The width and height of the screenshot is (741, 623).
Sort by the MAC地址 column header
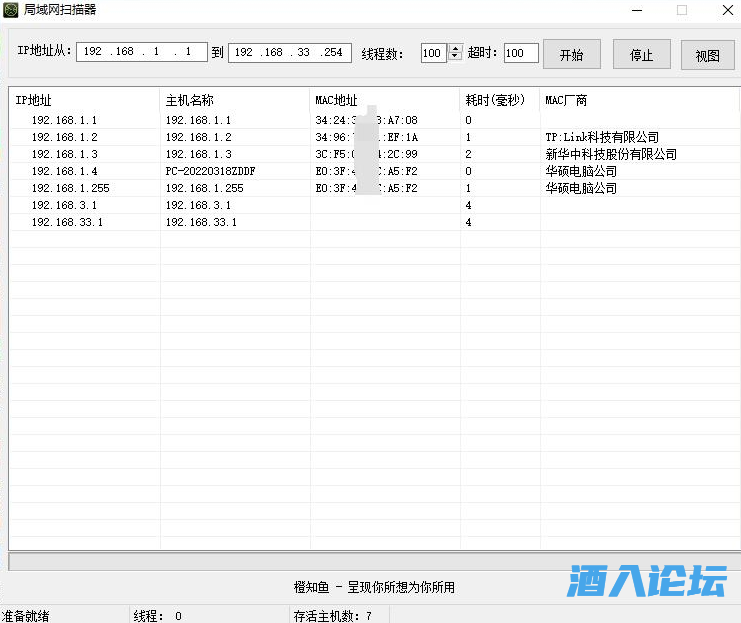pyautogui.click(x=384, y=100)
